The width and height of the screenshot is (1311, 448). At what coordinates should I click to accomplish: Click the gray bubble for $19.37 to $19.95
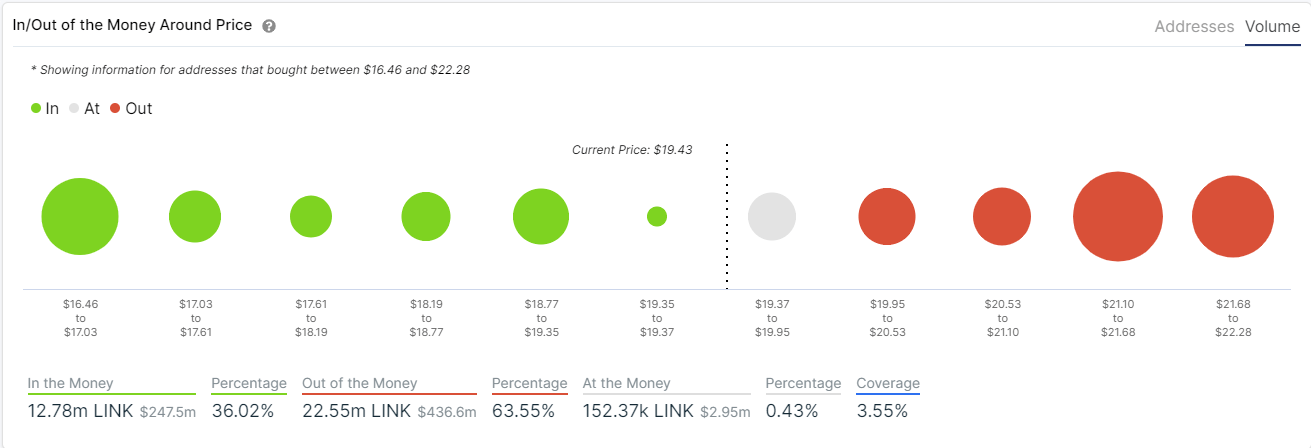pyautogui.click(x=772, y=216)
